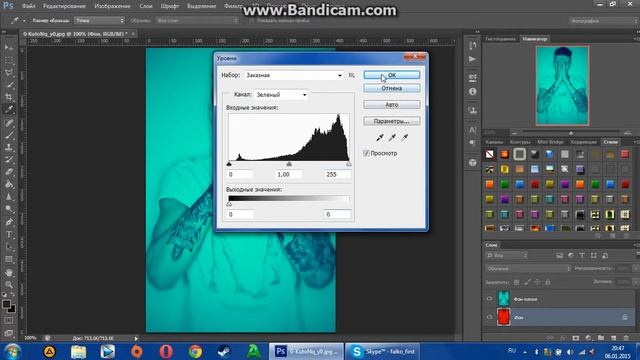Open the layer blend mode dropdown
640x360 pixels.
[528, 269]
